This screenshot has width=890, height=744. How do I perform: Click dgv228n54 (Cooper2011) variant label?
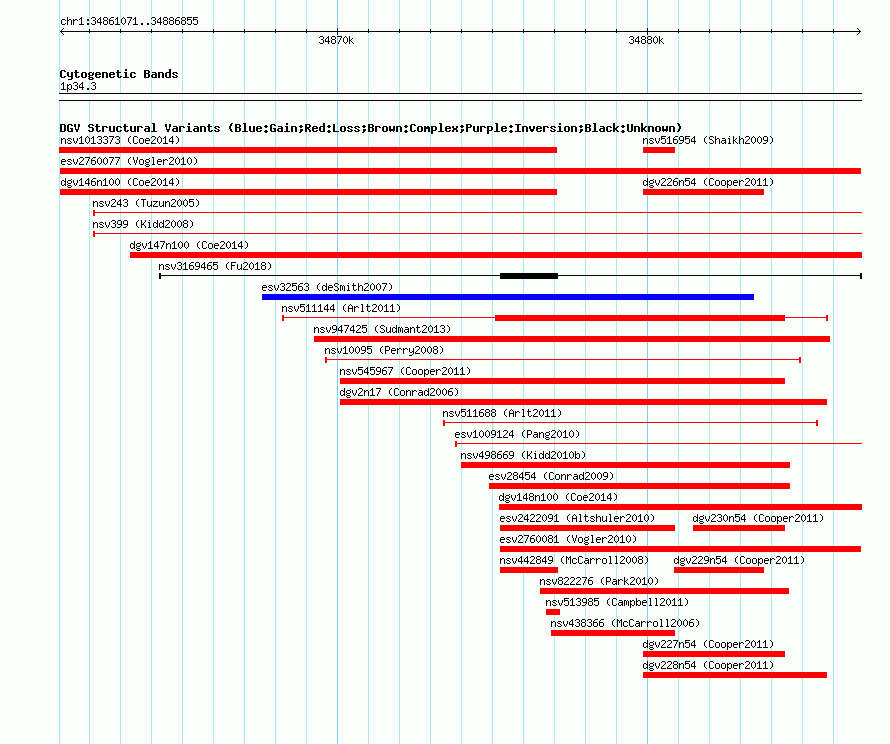coord(708,665)
